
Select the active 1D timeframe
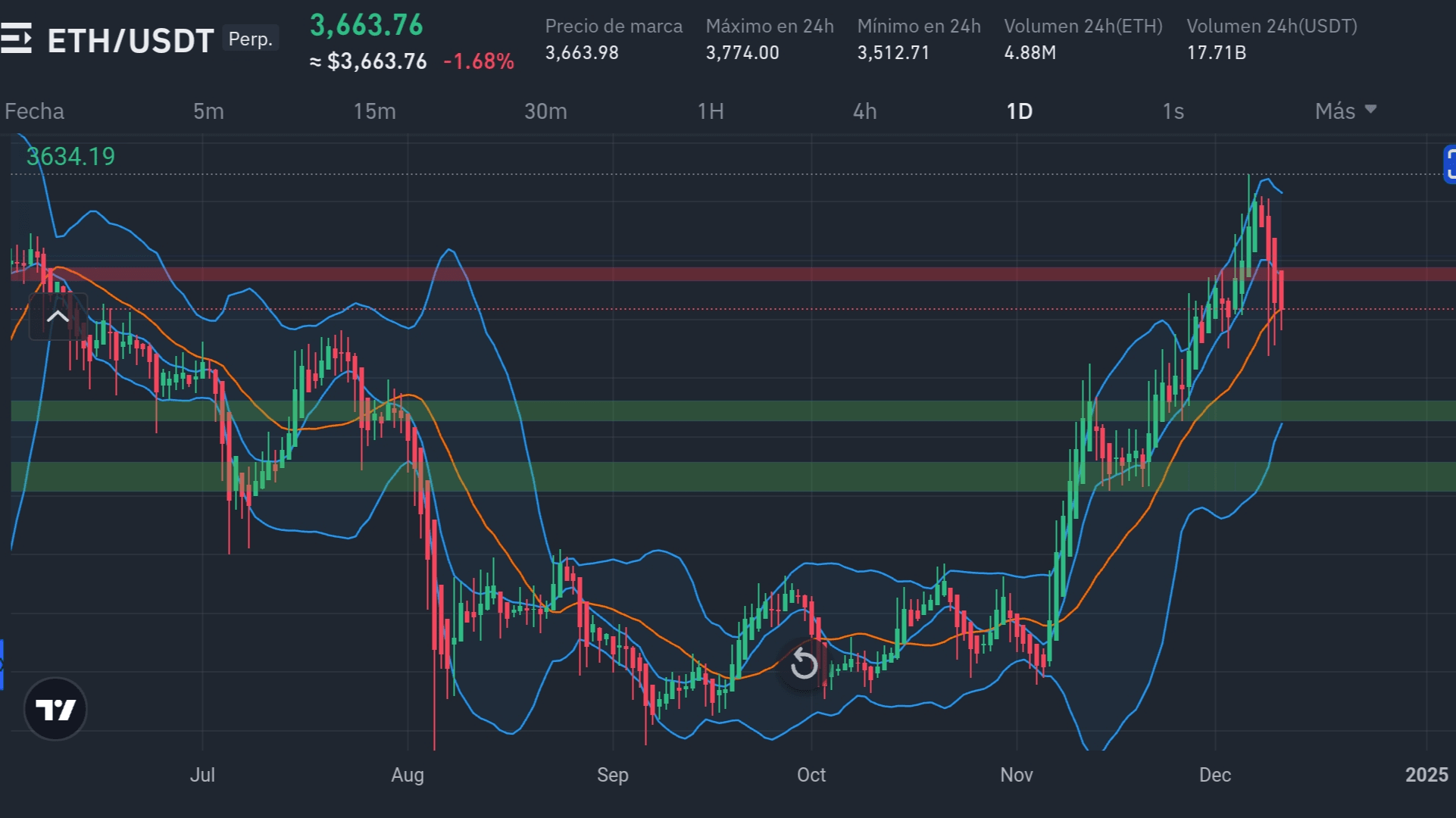pyautogui.click(x=1019, y=111)
